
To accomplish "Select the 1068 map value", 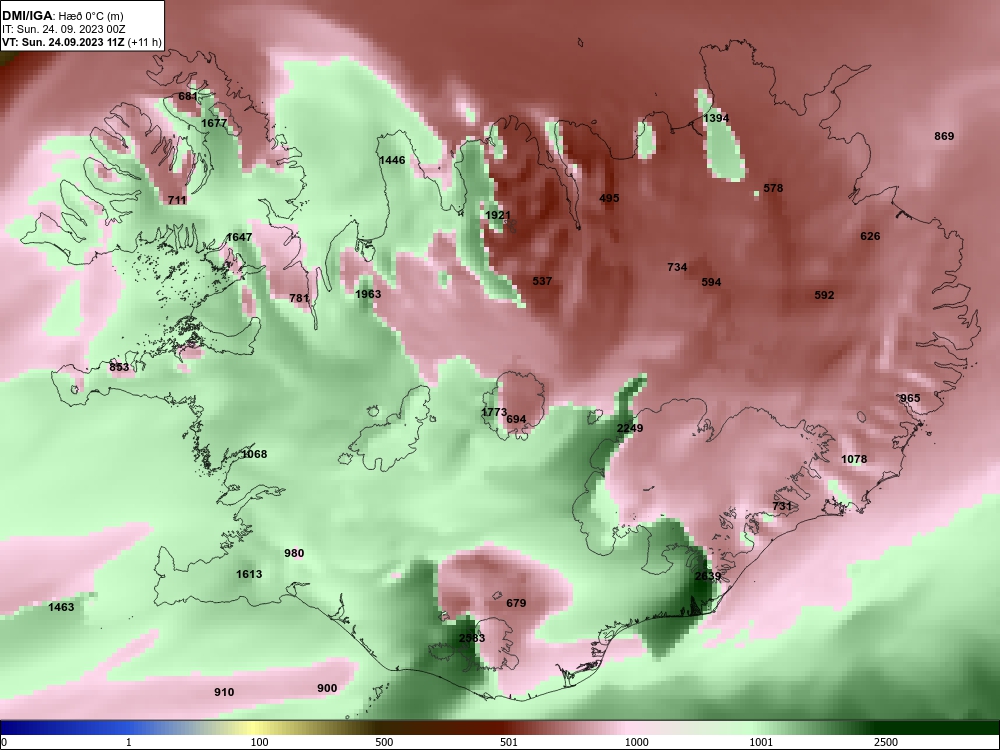I will click(254, 454).
